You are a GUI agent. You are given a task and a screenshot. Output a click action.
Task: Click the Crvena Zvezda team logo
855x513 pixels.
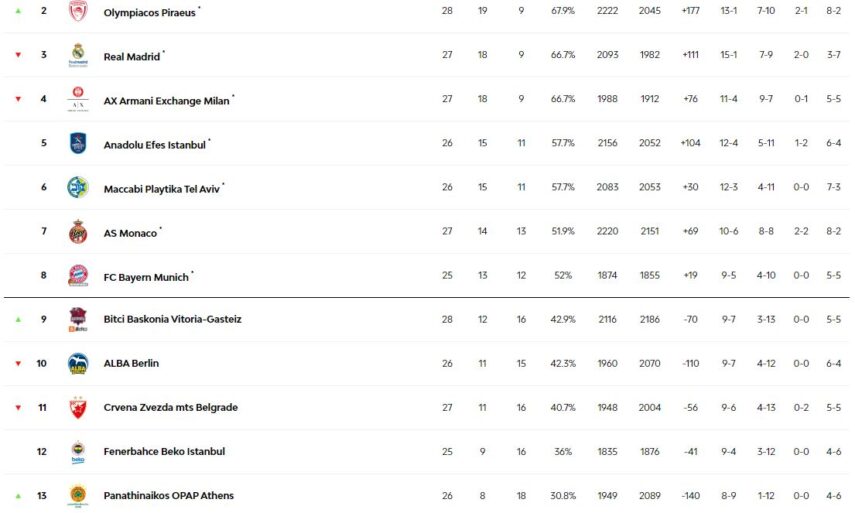(x=78, y=408)
